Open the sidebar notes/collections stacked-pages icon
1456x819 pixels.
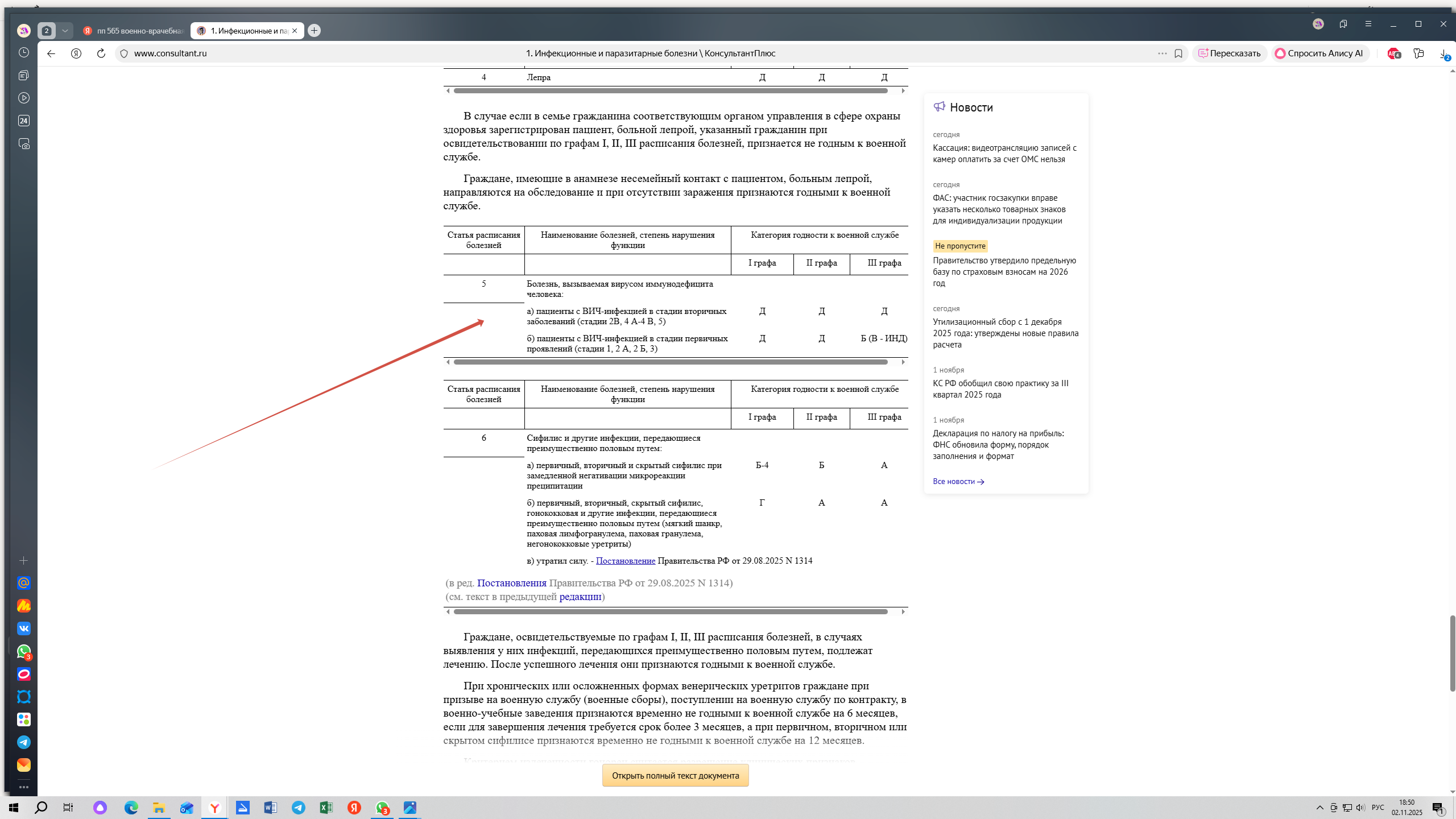pyautogui.click(x=24, y=75)
